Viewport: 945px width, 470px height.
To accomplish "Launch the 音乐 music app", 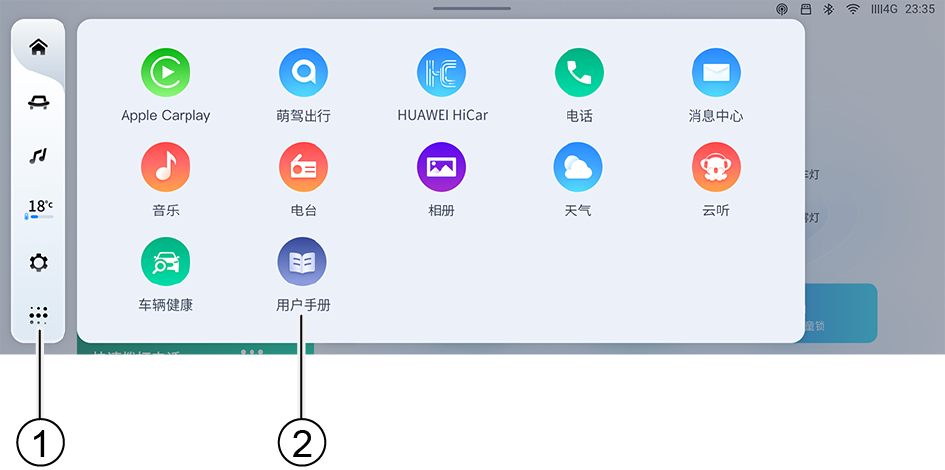I will coord(166,167).
